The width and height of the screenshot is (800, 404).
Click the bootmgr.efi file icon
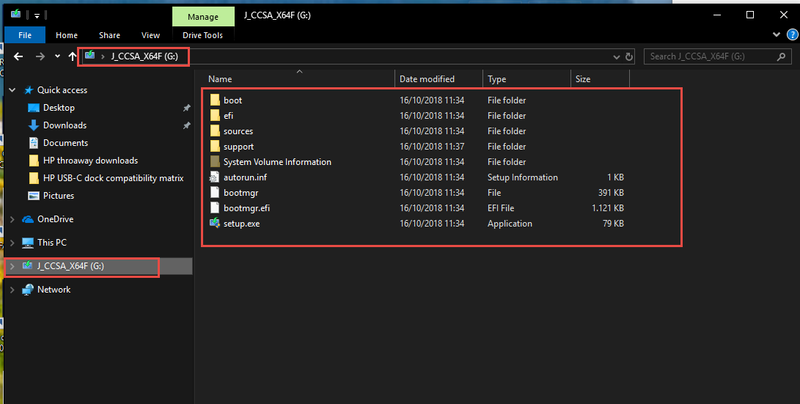pos(215,208)
